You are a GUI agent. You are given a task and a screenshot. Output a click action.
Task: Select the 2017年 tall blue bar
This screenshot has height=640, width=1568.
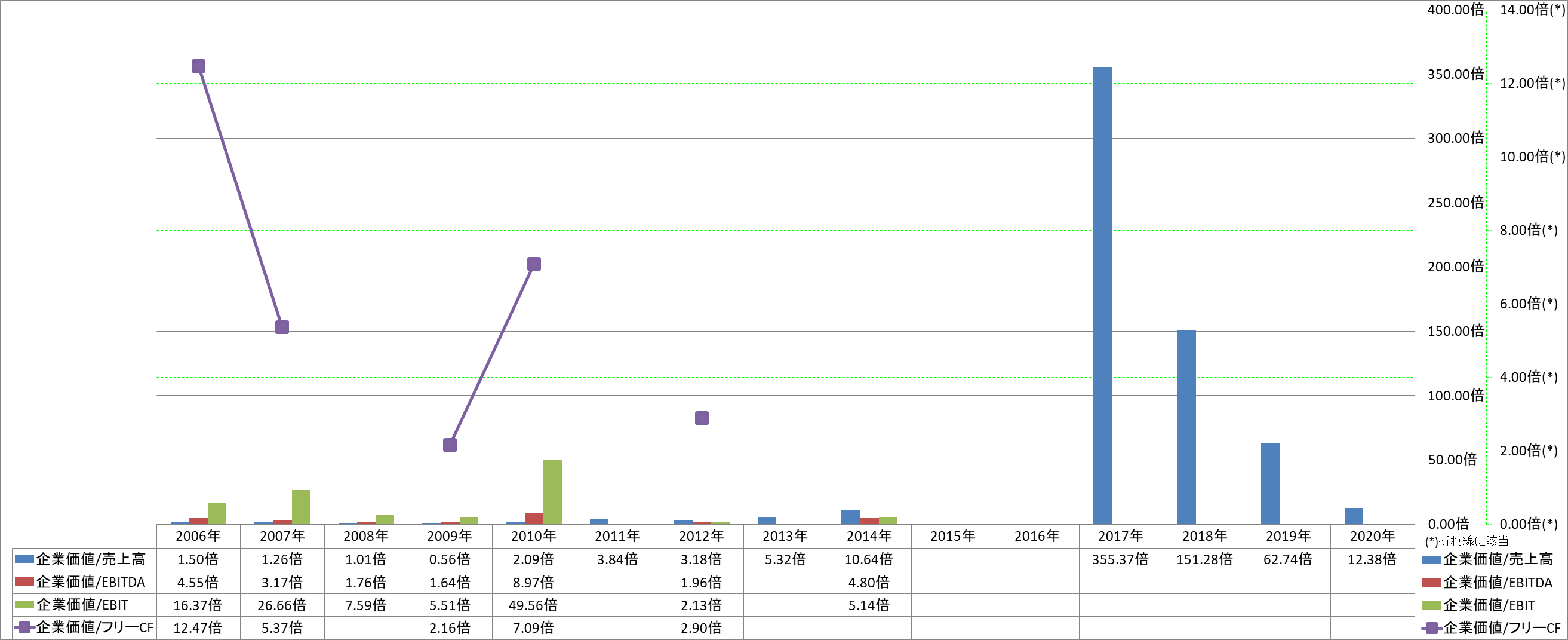pyautogui.click(x=1102, y=295)
